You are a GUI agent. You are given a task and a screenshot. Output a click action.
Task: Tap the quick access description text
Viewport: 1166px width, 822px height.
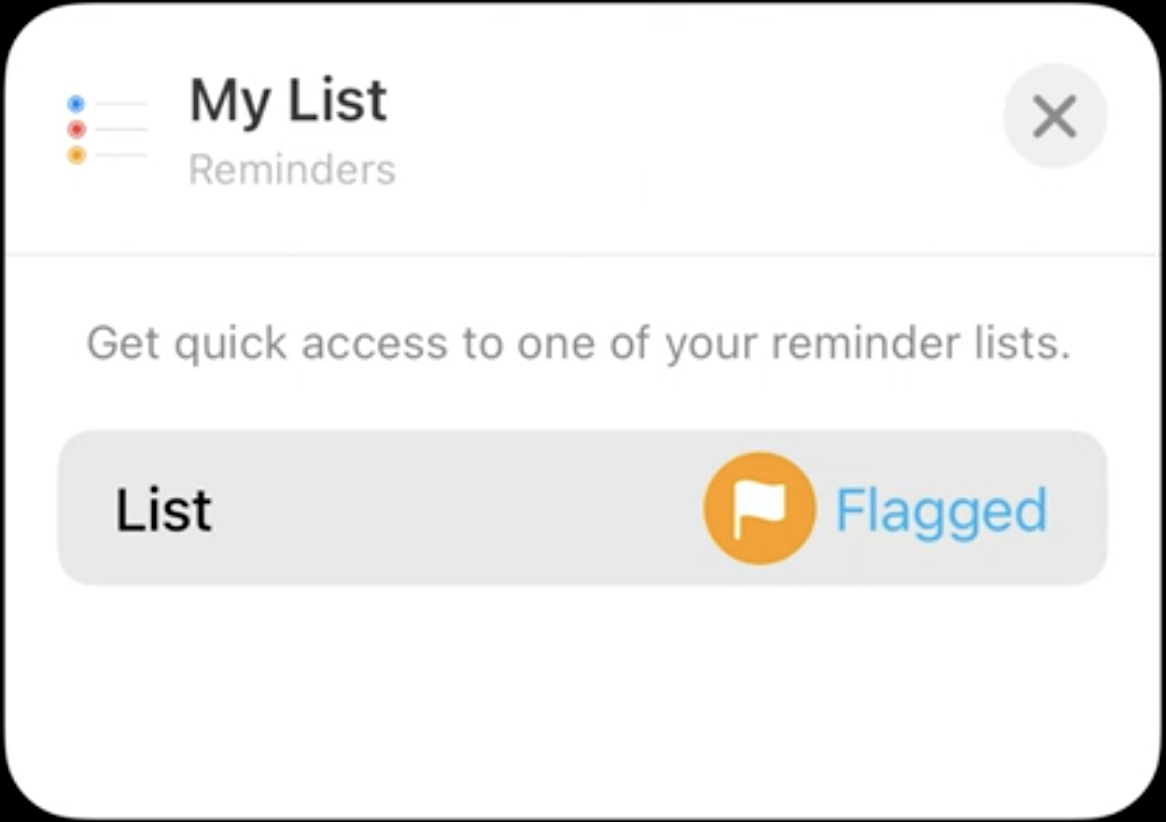579,344
